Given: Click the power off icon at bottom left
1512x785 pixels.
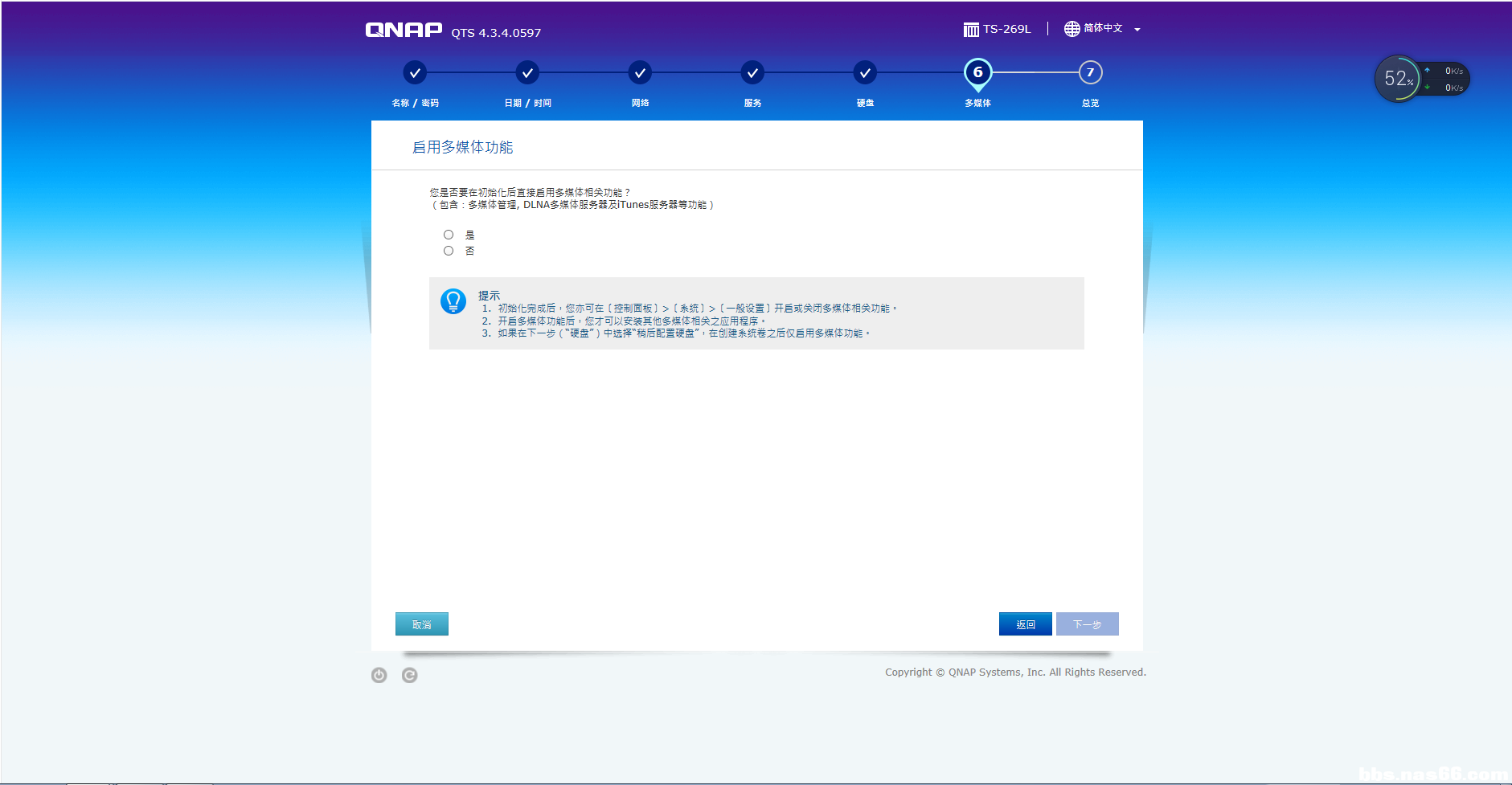Looking at the screenshot, I should pos(379,675).
